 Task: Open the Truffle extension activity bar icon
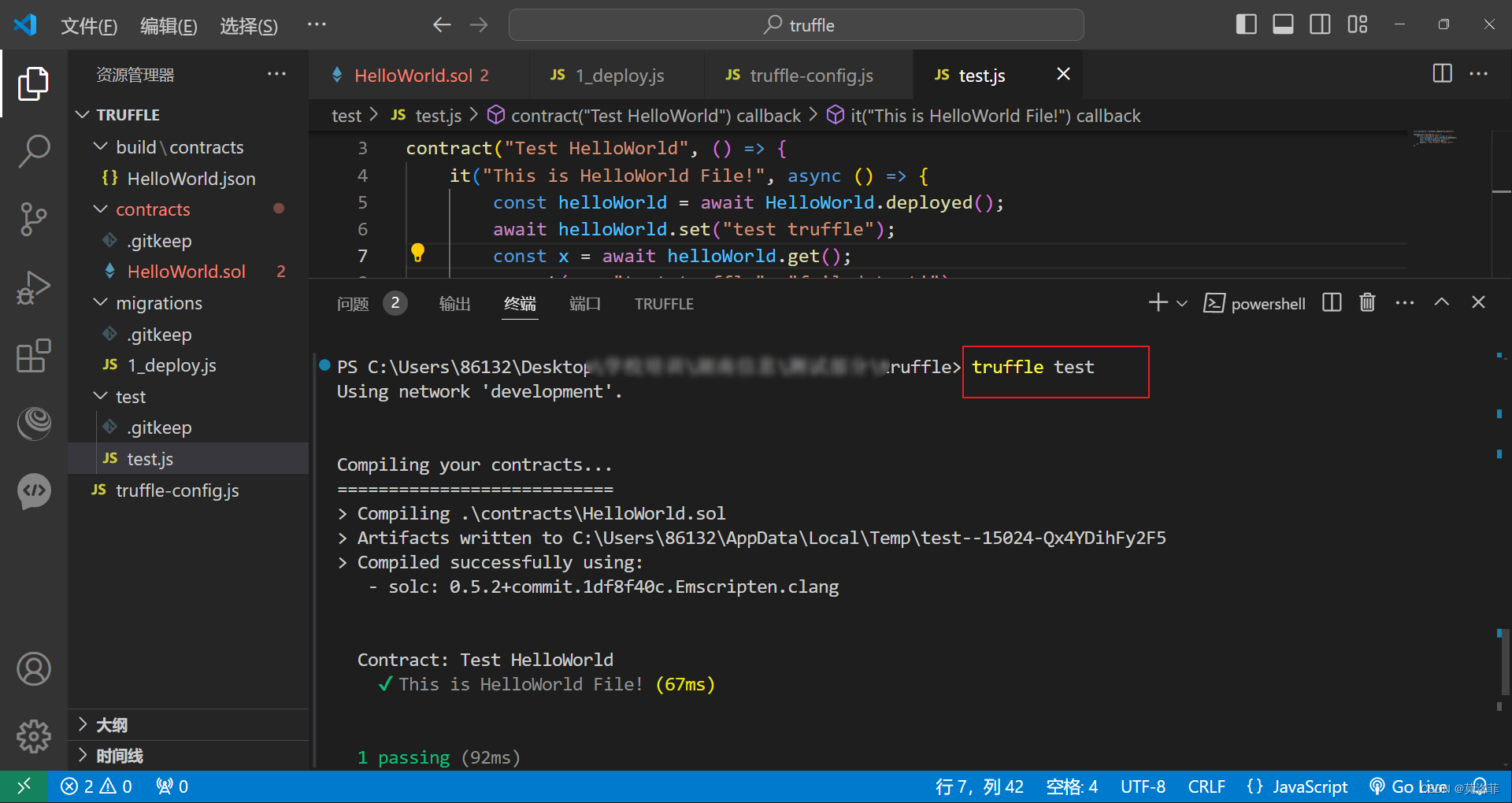33,424
